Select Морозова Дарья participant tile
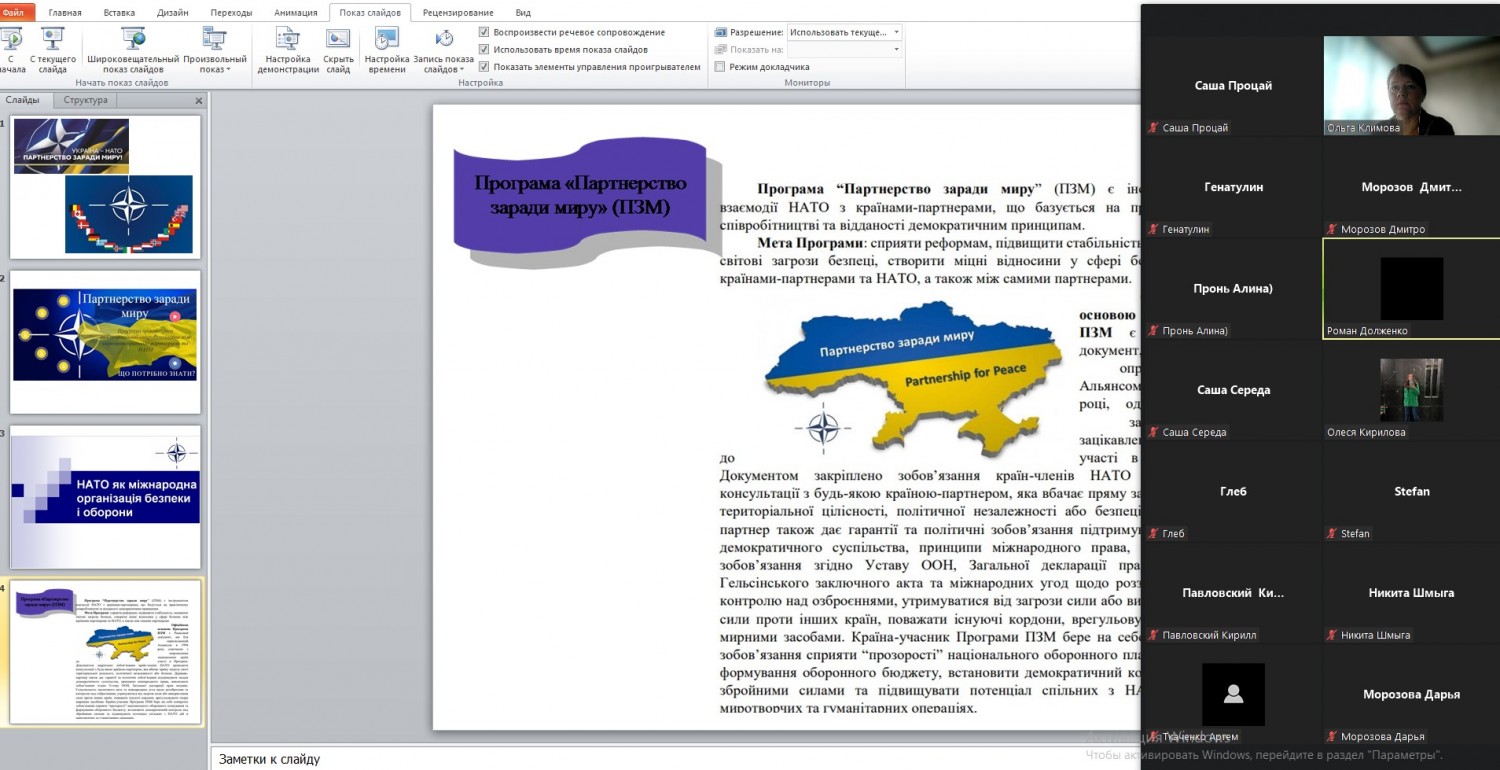The height and width of the screenshot is (770, 1500). 1411,694
